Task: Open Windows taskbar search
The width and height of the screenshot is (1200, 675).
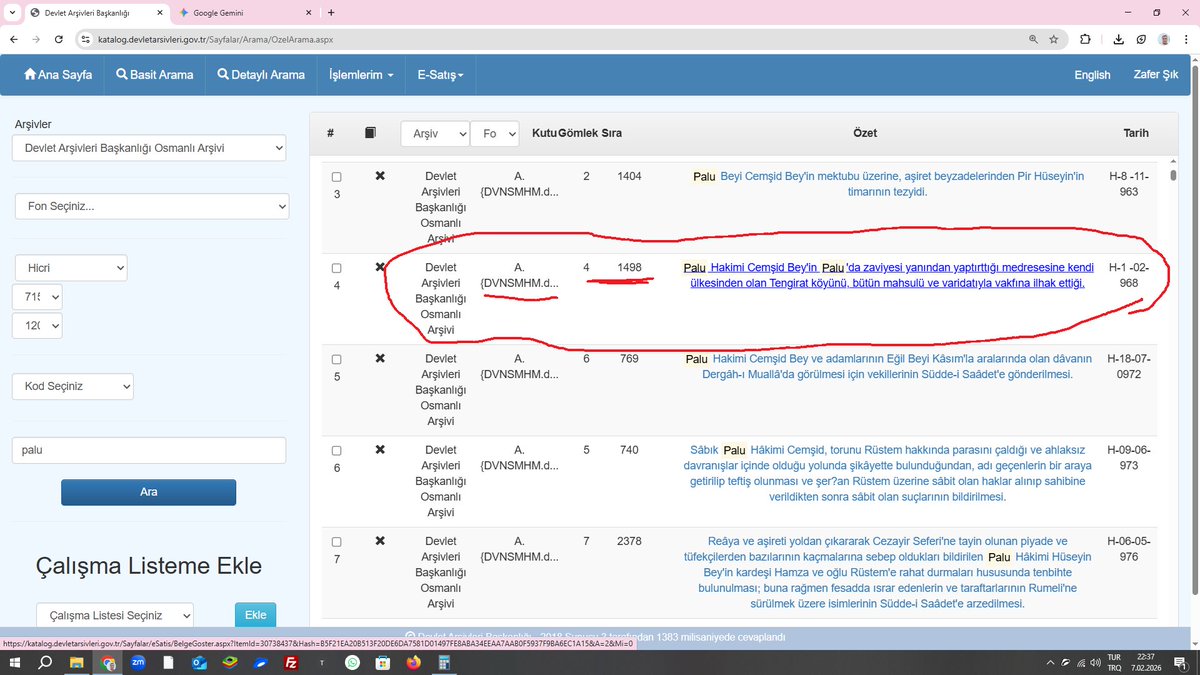Action: click(x=46, y=662)
